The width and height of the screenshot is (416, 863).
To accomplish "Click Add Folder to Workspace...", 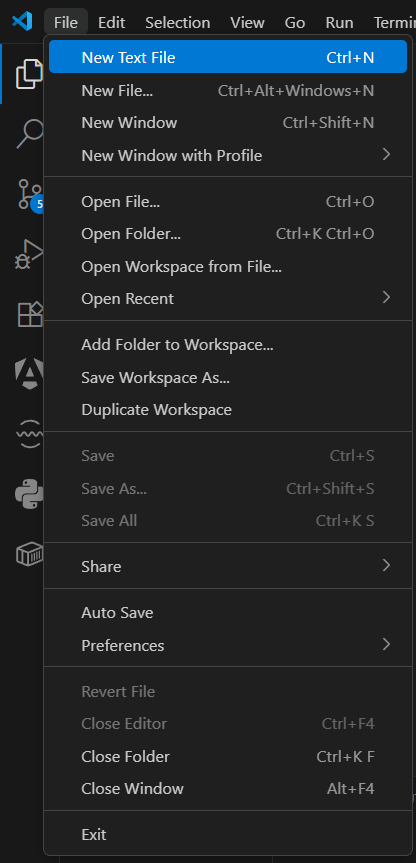I will pyautogui.click(x=227, y=345).
